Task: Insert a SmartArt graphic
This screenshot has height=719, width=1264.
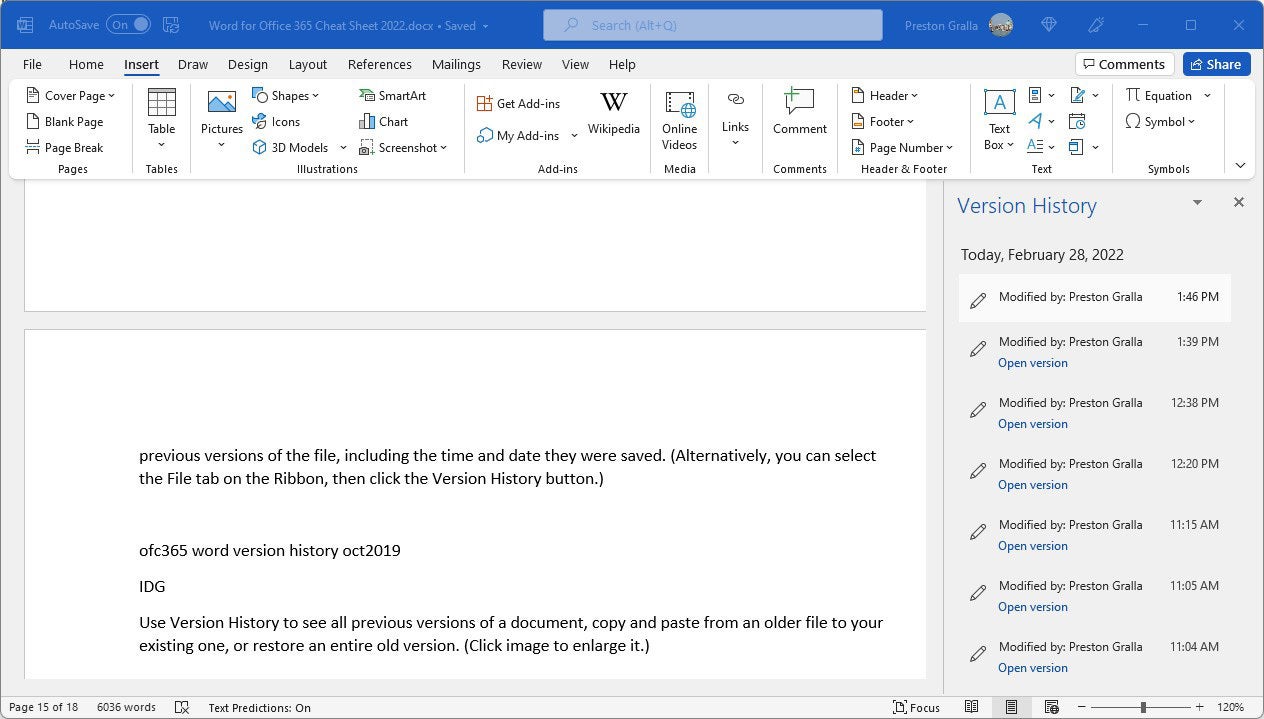Action: [x=392, y=96]
